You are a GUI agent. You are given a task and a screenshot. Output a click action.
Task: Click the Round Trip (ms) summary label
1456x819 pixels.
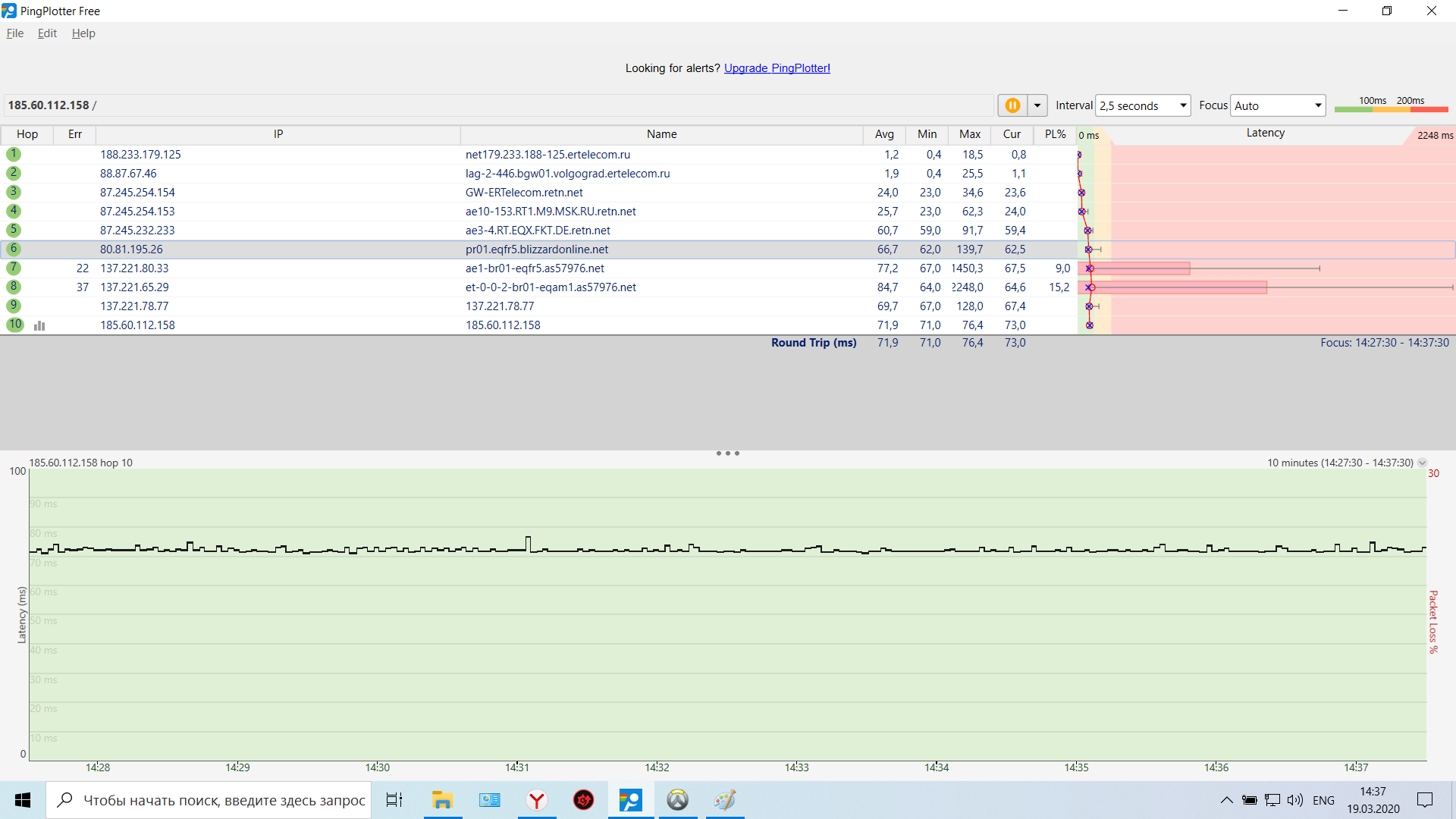[814, 343]
